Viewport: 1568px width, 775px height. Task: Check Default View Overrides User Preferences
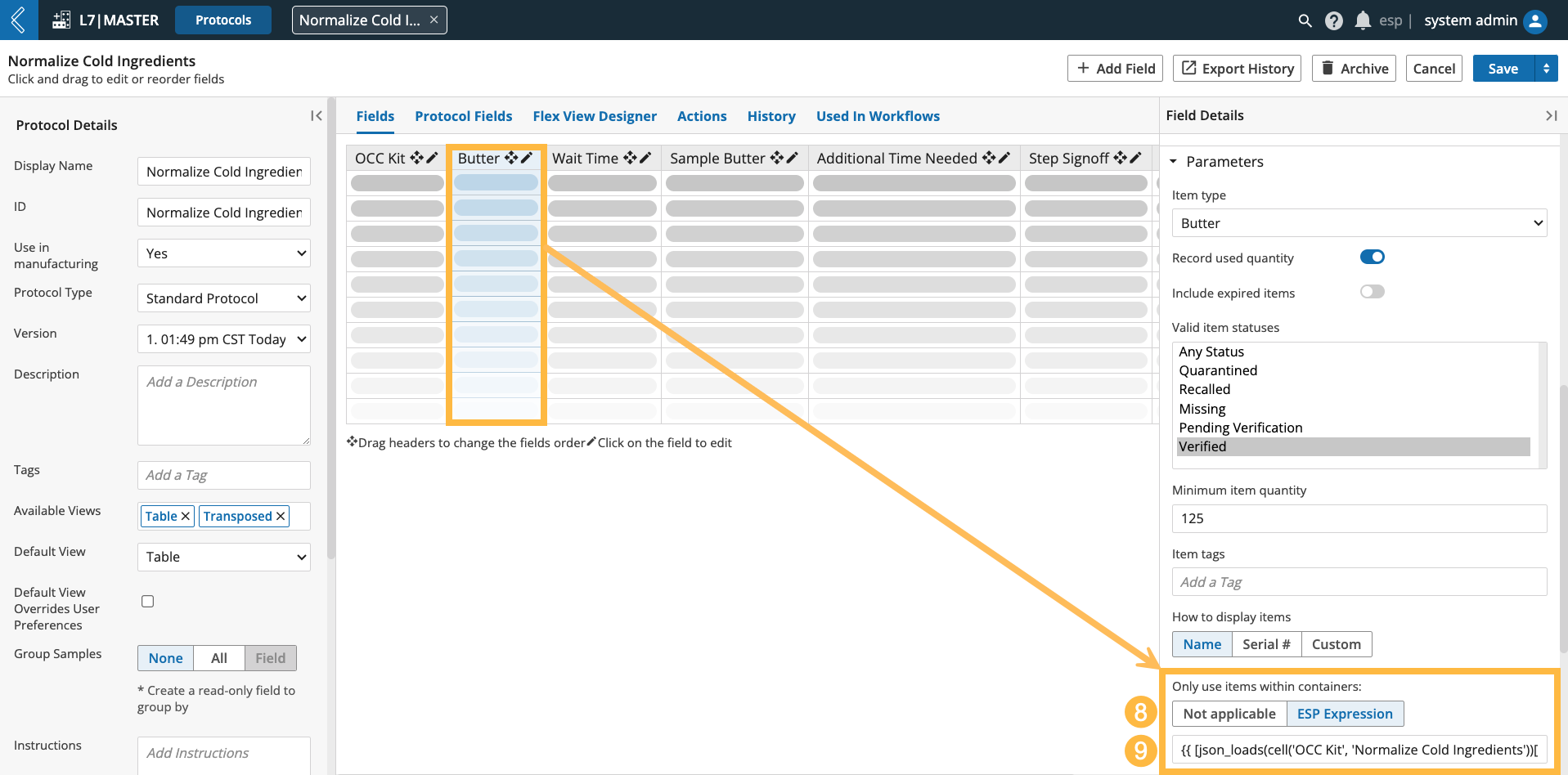(x=147, y=601)
